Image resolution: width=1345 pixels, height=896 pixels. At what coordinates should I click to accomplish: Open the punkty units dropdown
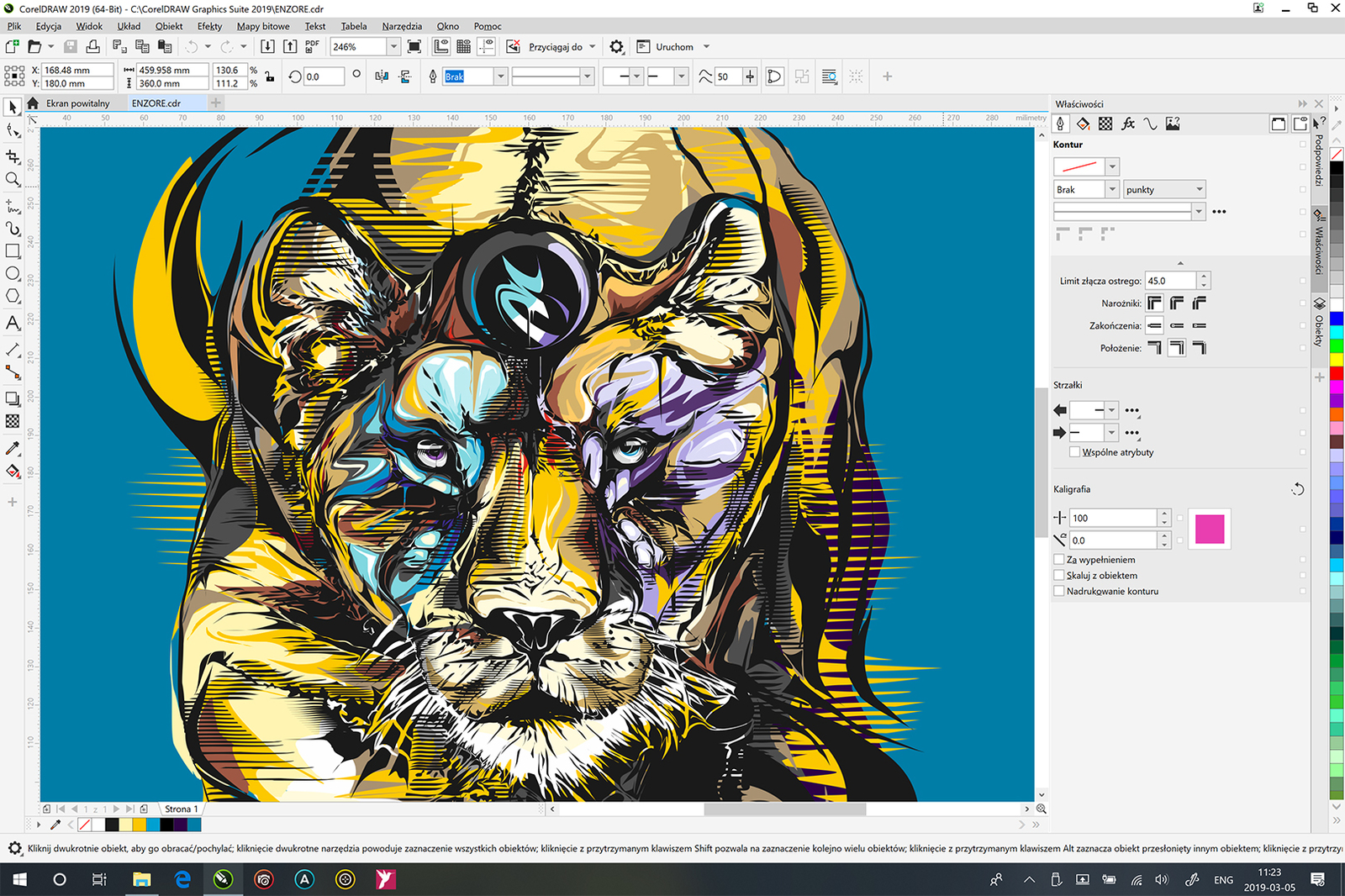(1198, 188)
